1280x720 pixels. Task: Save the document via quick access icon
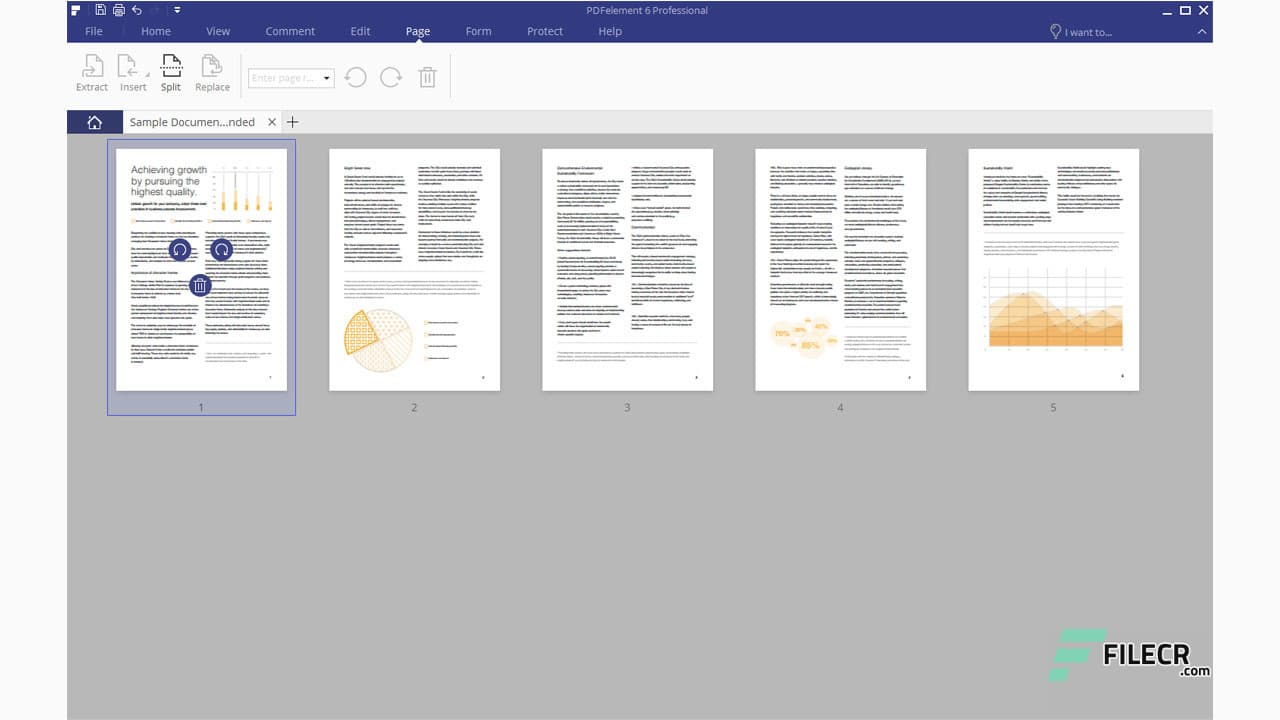(101, 9)
